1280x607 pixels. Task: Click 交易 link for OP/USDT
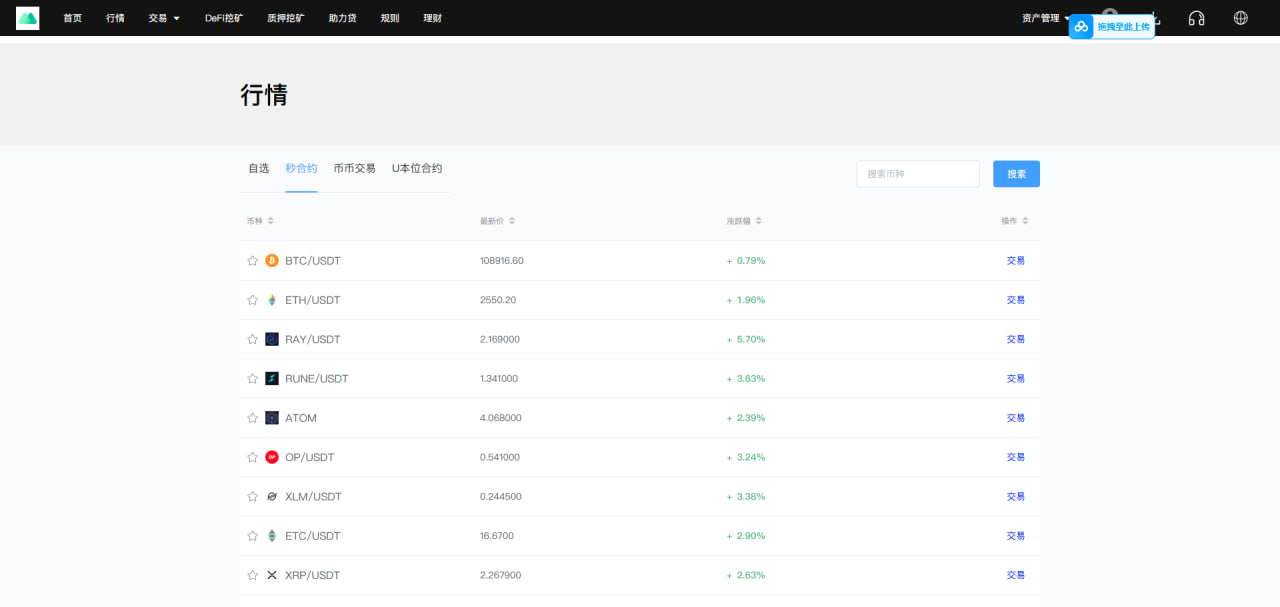(1016, 457)
